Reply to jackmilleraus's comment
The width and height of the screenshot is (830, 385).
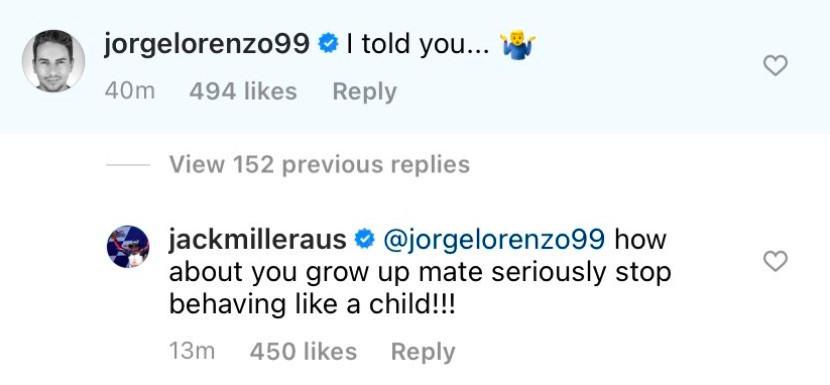click(x=423, y=352)
